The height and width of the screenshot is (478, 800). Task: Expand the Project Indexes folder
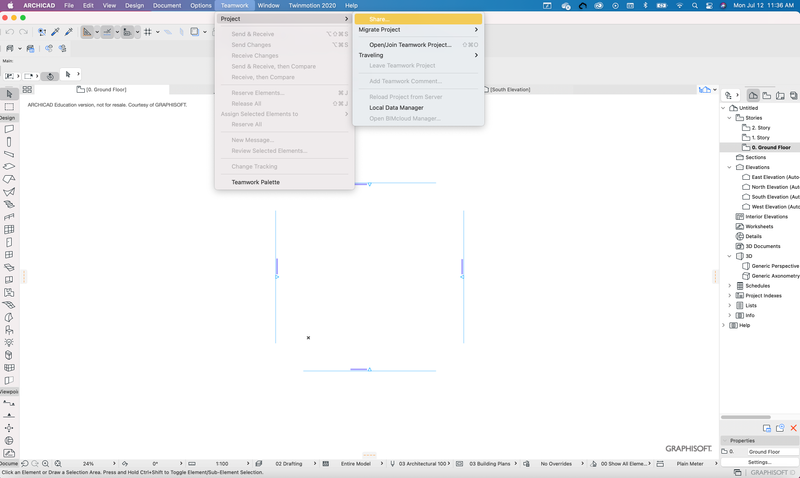(729, 296)
